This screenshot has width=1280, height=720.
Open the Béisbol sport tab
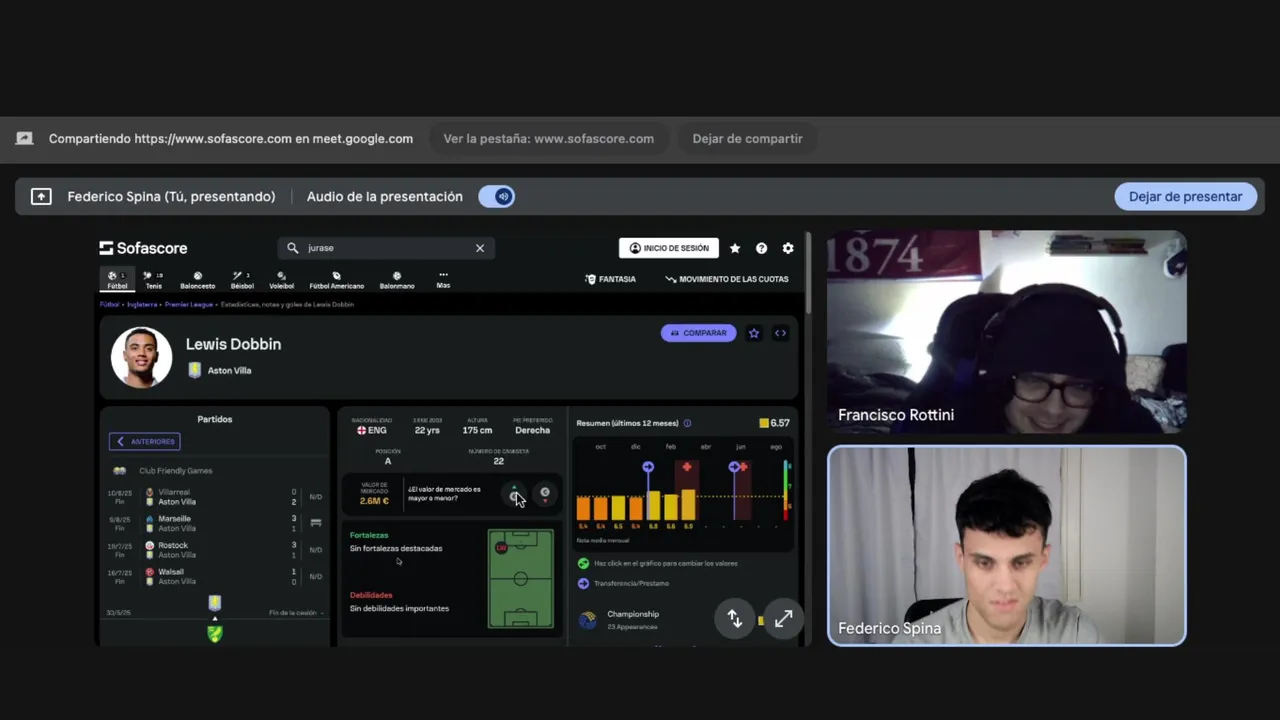coord(242,280)
